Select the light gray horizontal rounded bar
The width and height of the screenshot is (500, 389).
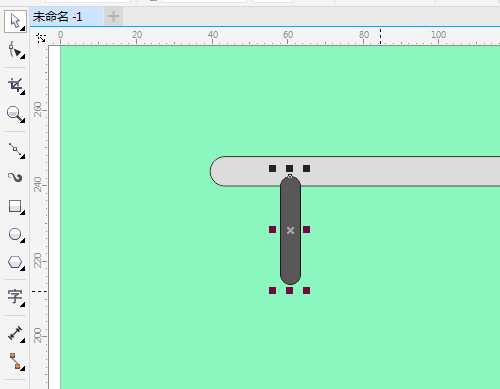point(355,171)
